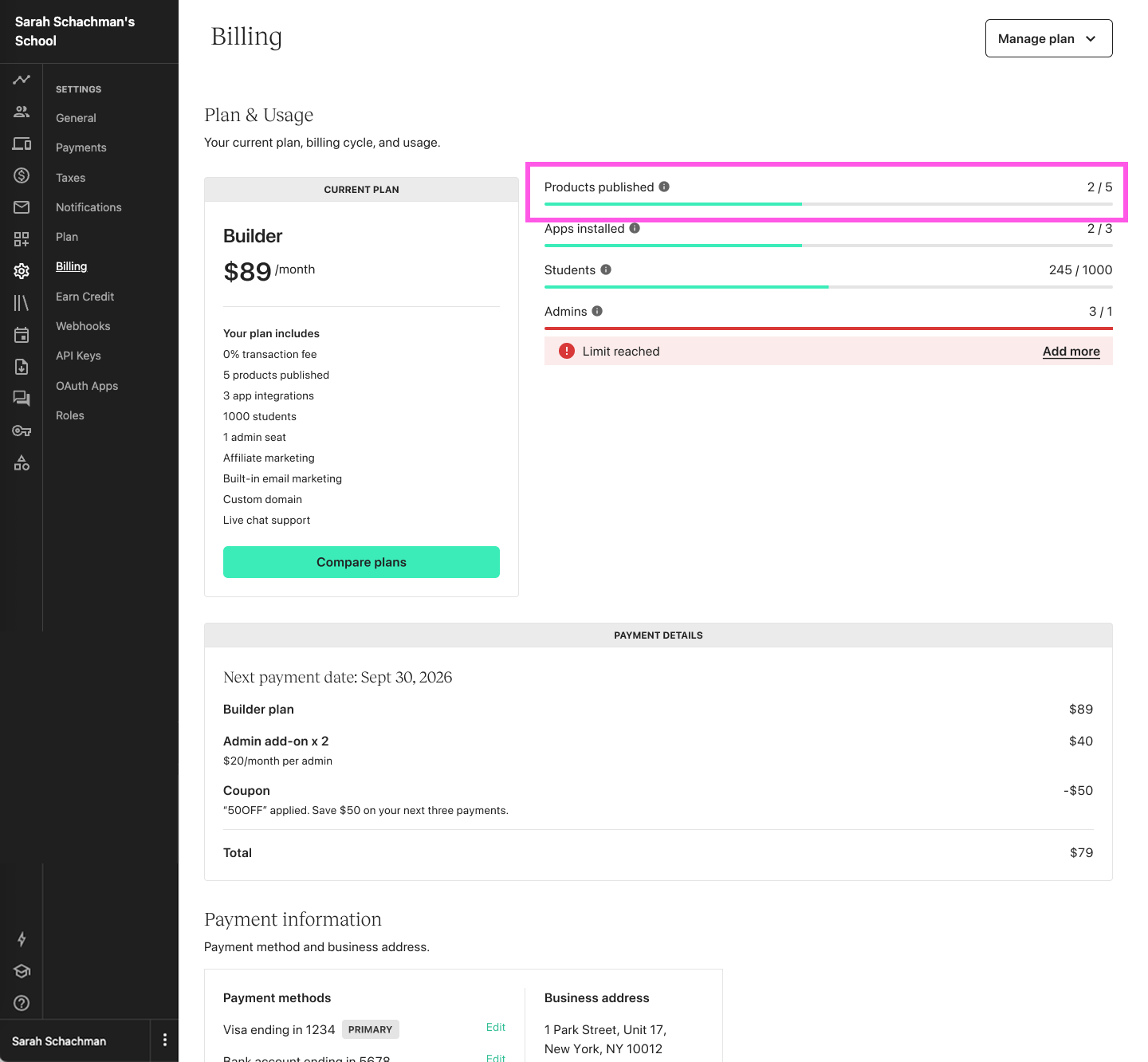
Task: Open the chat bubbles sidebar icon
Action: coord(22,399)
